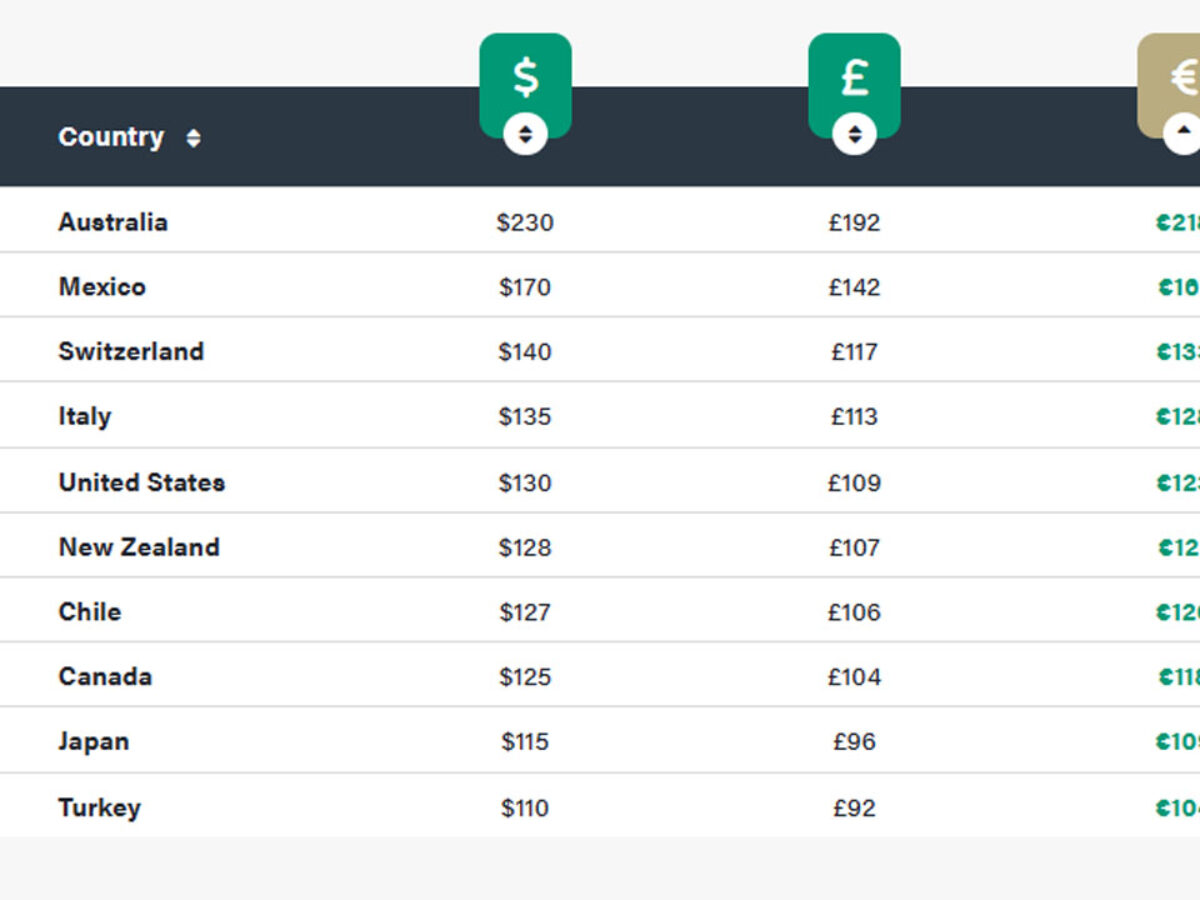Select the Mexico row name

(x=102, y=287)
